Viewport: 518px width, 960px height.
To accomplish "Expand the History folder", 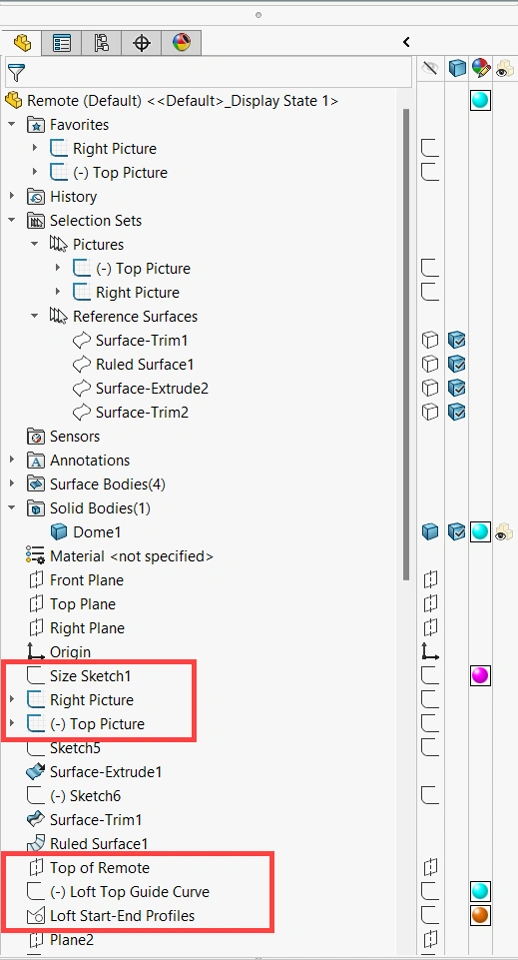I will 12,197.
